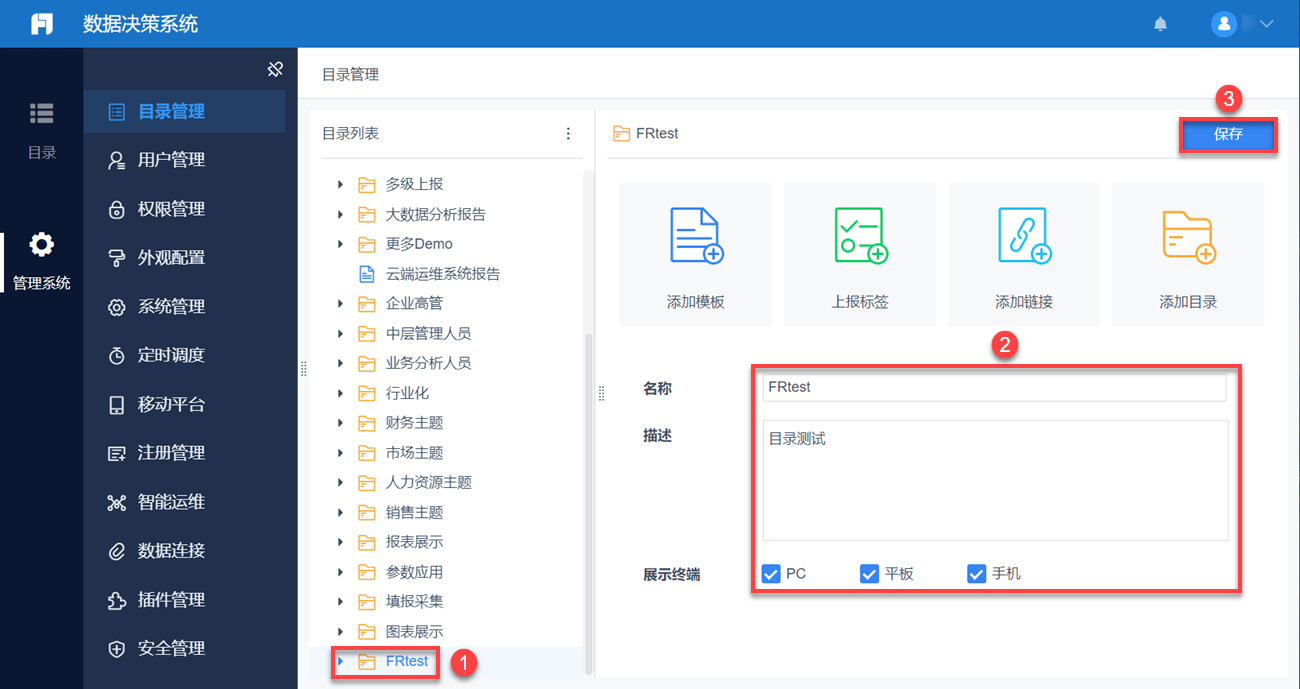Open 插件管理 menu item
This screenshot has height=689, width=1300.
(185, 599)
